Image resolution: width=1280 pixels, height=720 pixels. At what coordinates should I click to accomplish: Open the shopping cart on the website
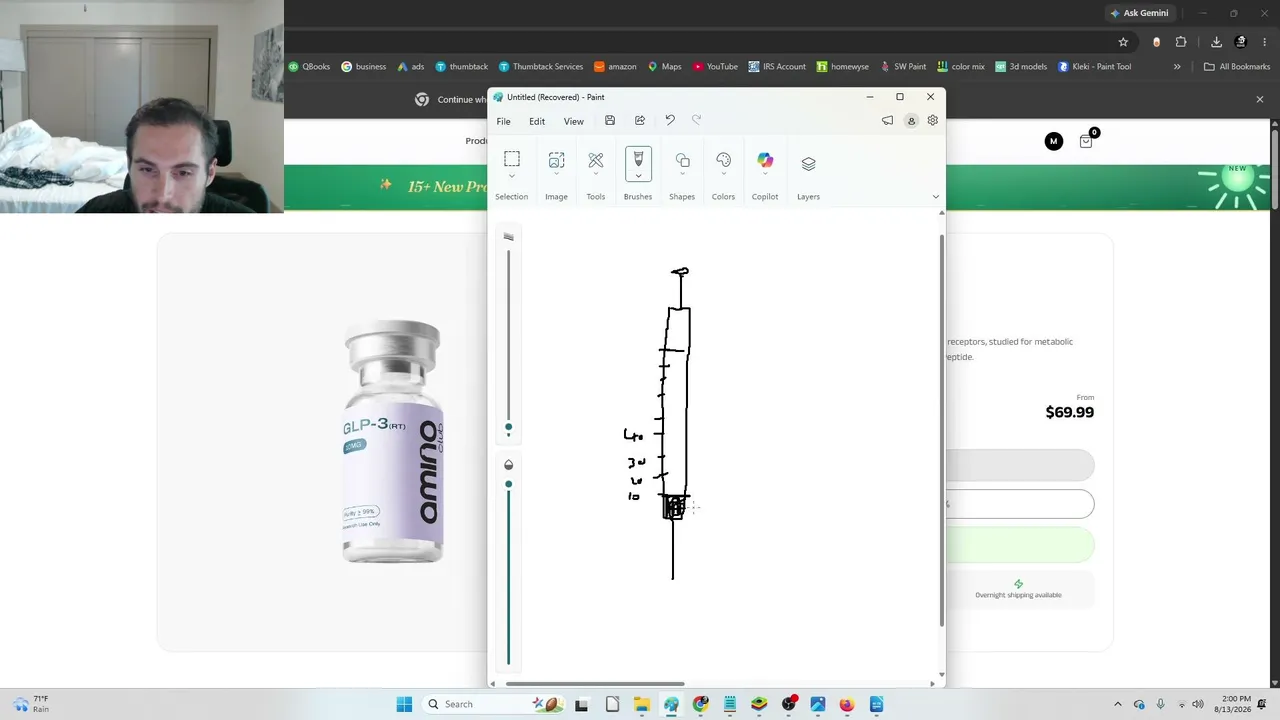pyautogui.click(x=1087, y=140)
